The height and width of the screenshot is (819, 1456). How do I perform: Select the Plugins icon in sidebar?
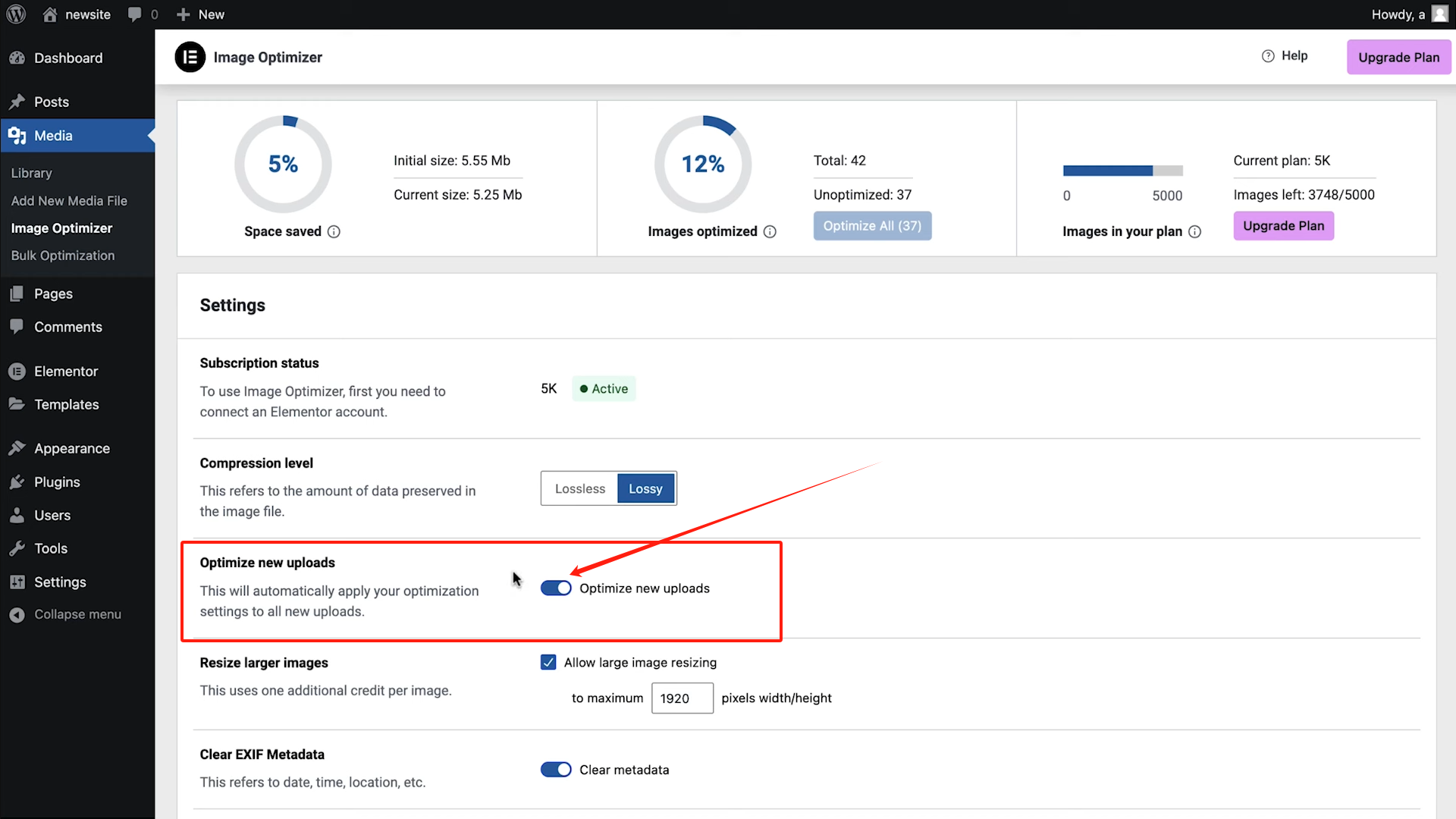point(17,482)
